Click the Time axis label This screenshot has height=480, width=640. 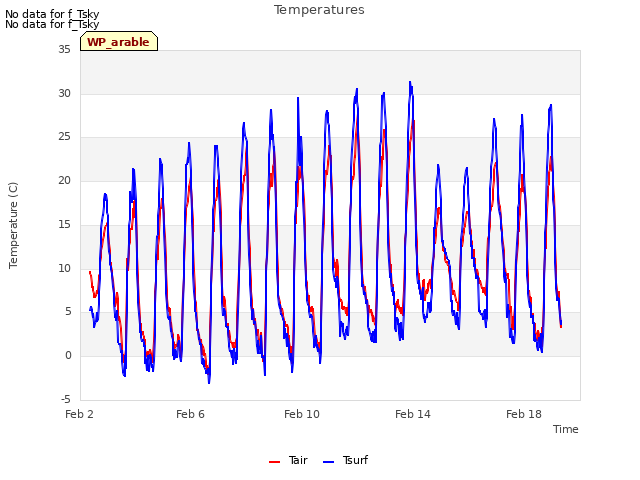coord(566,429)
